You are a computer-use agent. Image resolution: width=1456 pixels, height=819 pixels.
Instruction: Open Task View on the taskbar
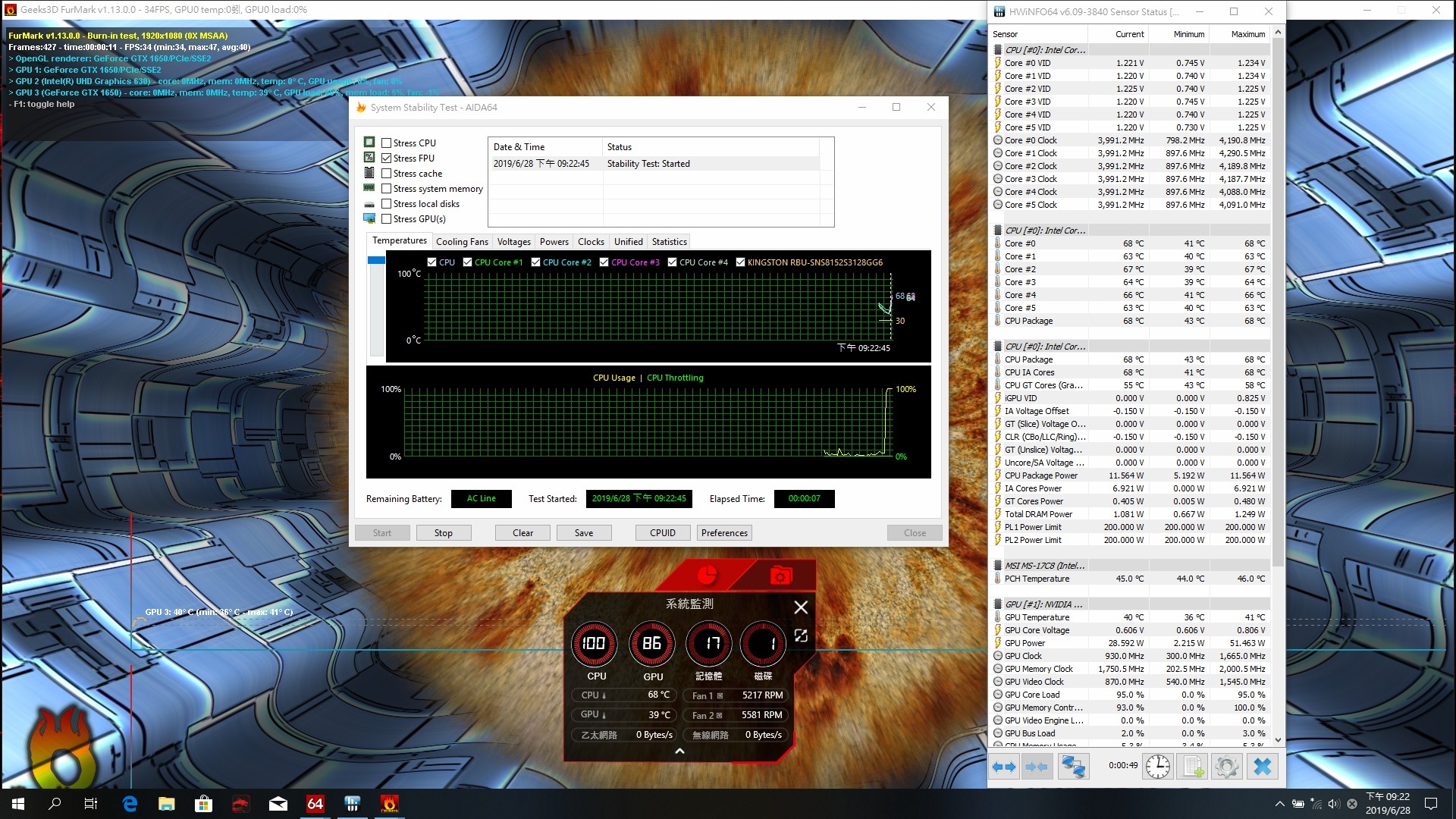[x=91, y=804]
